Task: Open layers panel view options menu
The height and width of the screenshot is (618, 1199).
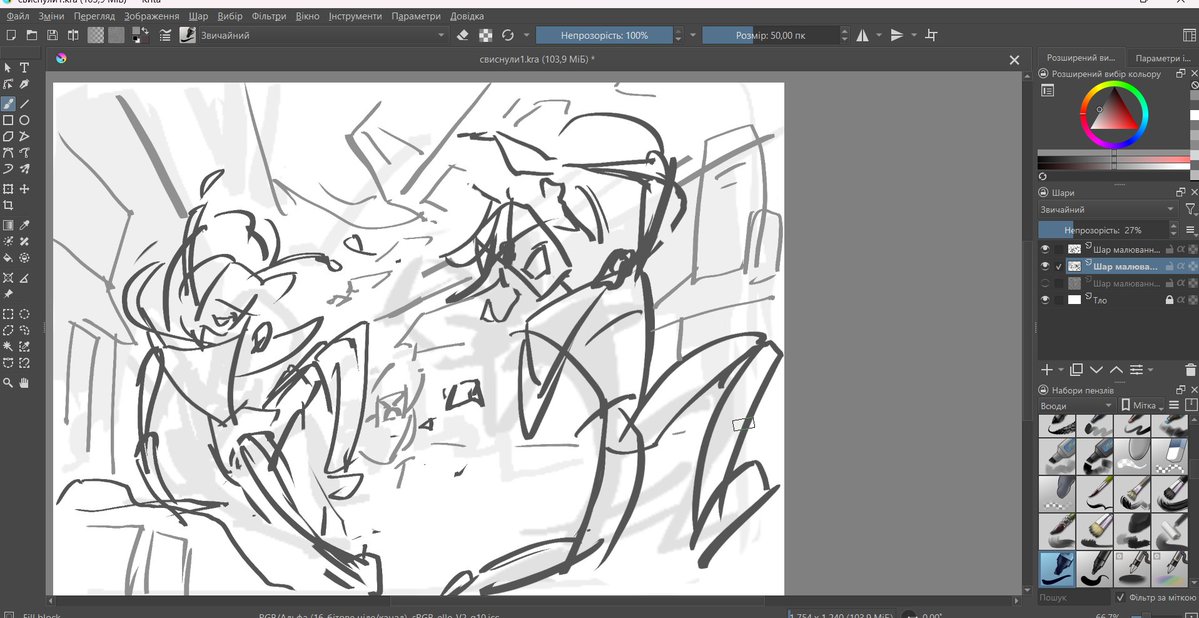Action: (1191, 229)
